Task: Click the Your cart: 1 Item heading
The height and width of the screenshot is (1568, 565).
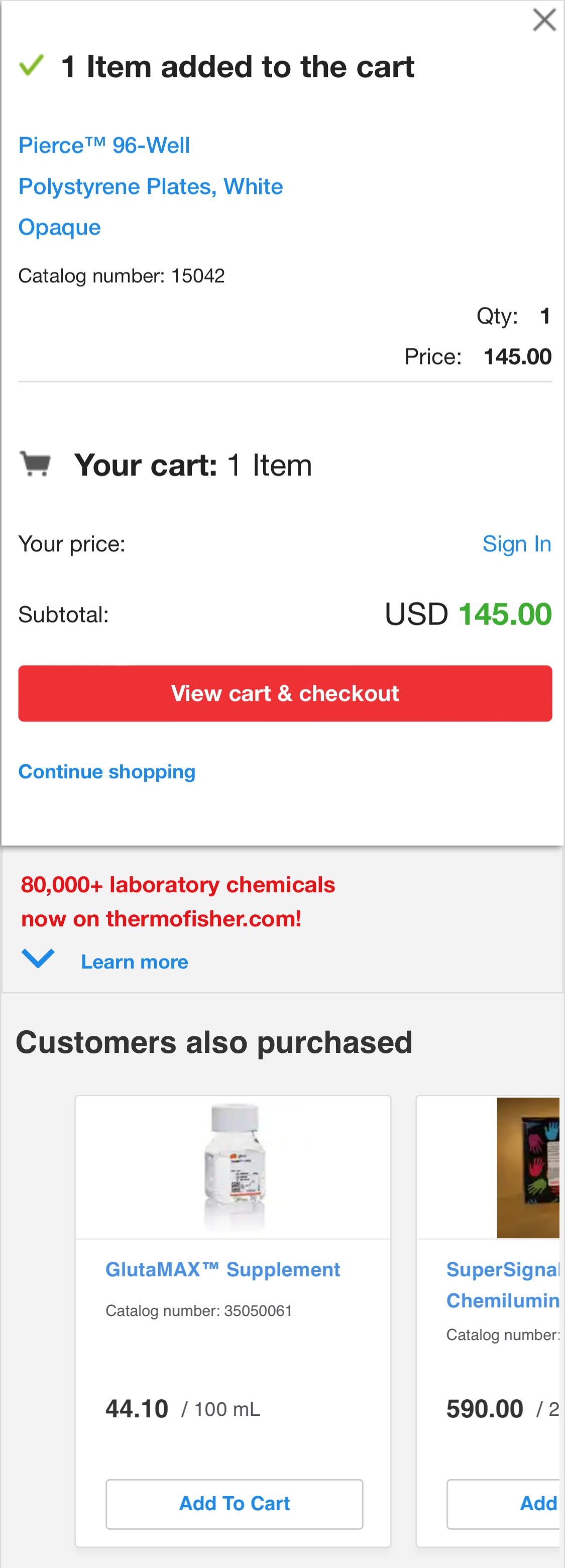Action: (x=192, y=465)
